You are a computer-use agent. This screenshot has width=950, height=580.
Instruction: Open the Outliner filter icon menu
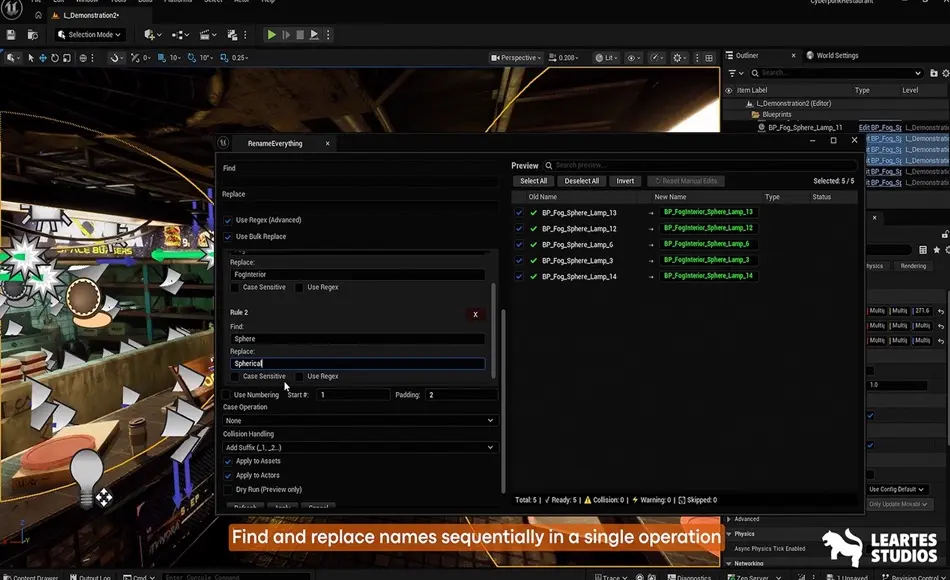pos(736,73)
